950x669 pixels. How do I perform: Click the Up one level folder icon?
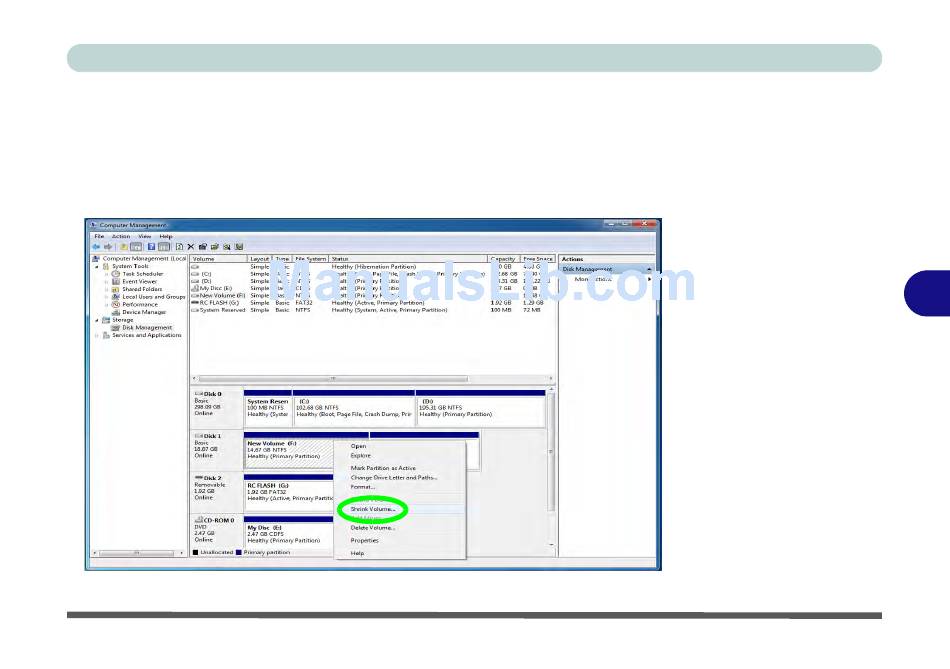pyautogui.click(x=124, y=247)
